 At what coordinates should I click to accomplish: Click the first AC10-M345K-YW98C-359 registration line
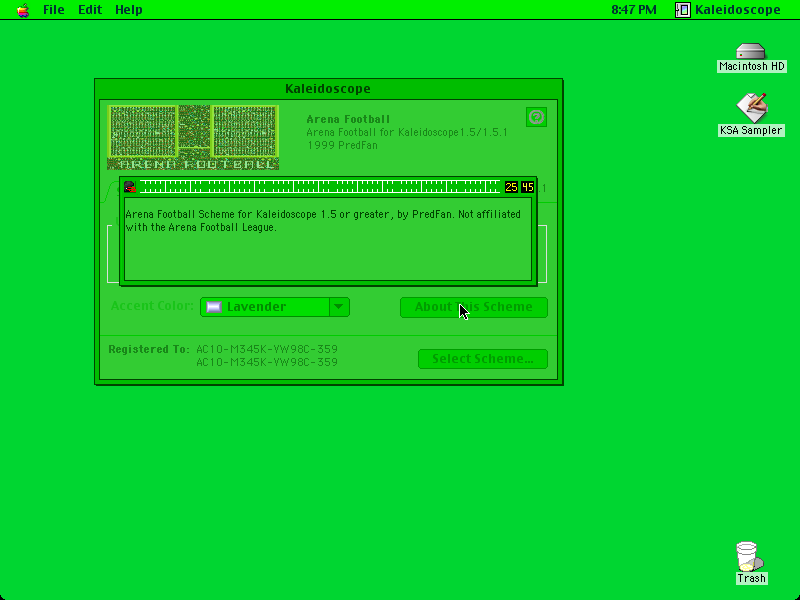267,349
